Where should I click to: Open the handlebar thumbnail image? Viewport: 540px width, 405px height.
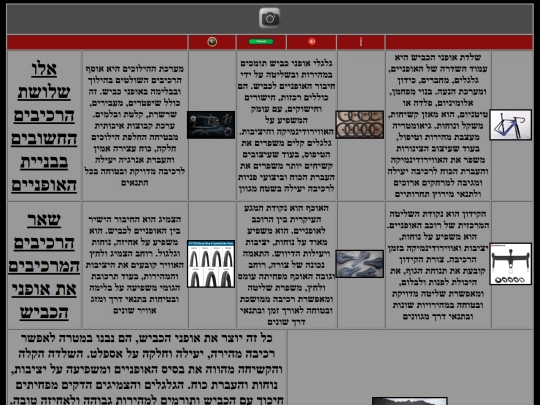pyautogui.click(x=511, y=264)
